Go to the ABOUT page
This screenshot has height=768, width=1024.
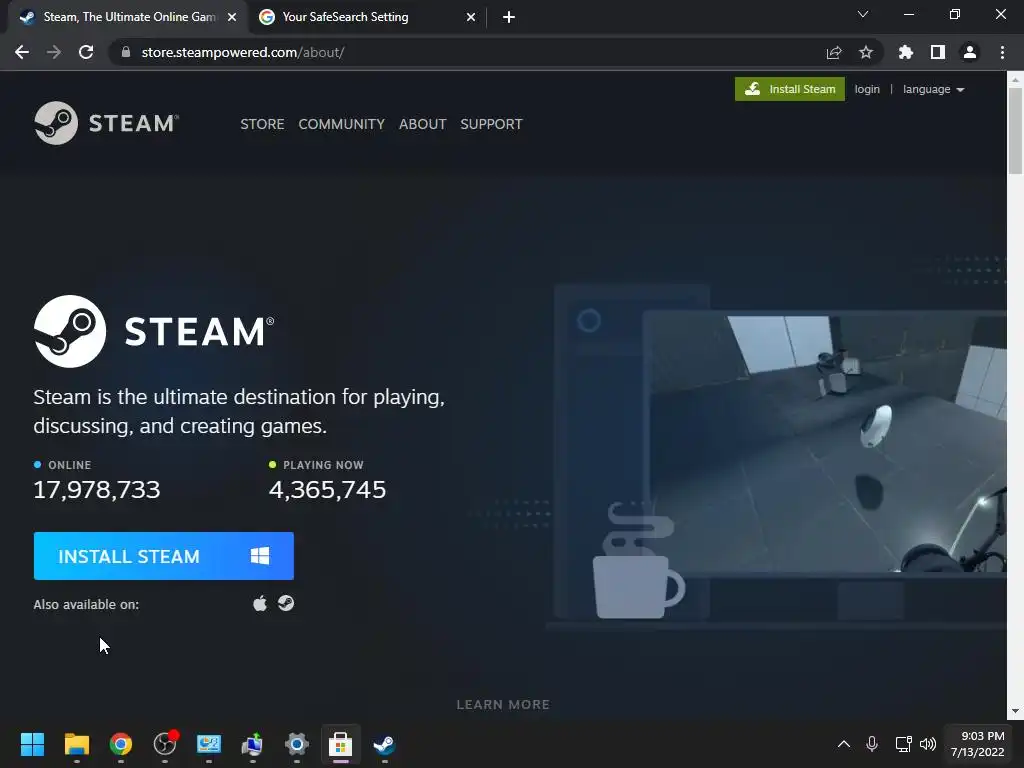[x=423, y=124]
